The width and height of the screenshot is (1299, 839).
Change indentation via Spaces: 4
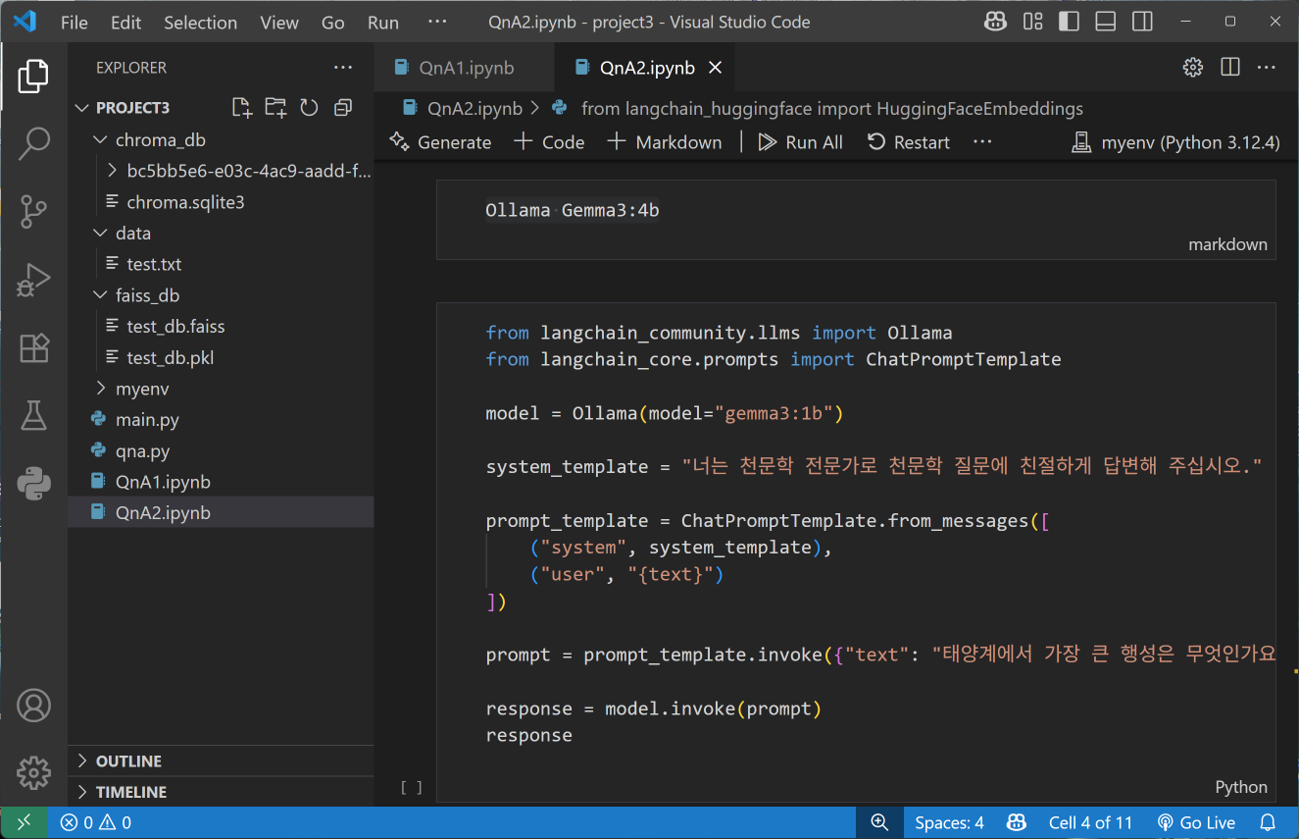(x=949, y=822)
